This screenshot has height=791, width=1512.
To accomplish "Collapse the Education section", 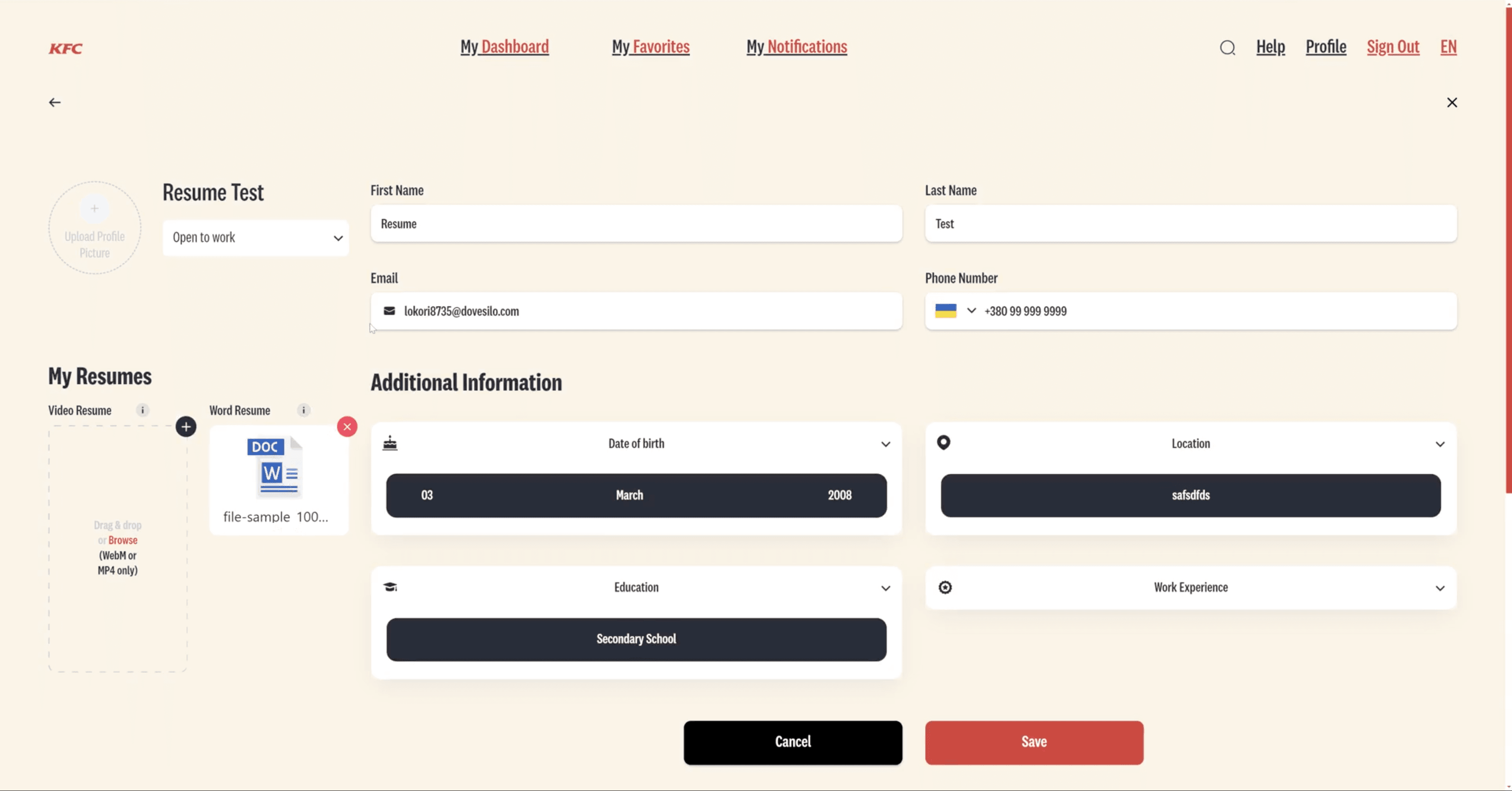I will (x=886, y=588).
